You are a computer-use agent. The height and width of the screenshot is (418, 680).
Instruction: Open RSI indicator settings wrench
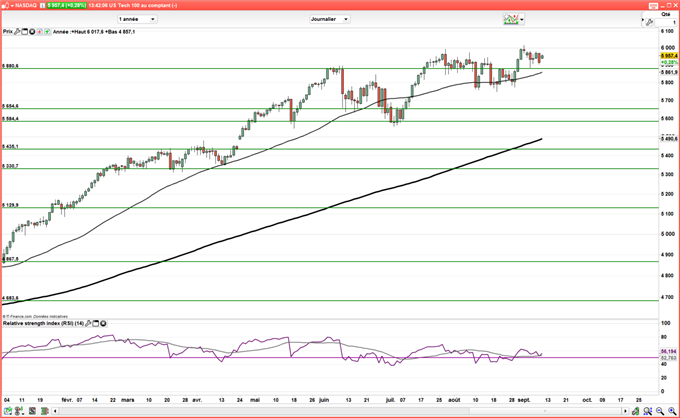(x=88, y=323)
